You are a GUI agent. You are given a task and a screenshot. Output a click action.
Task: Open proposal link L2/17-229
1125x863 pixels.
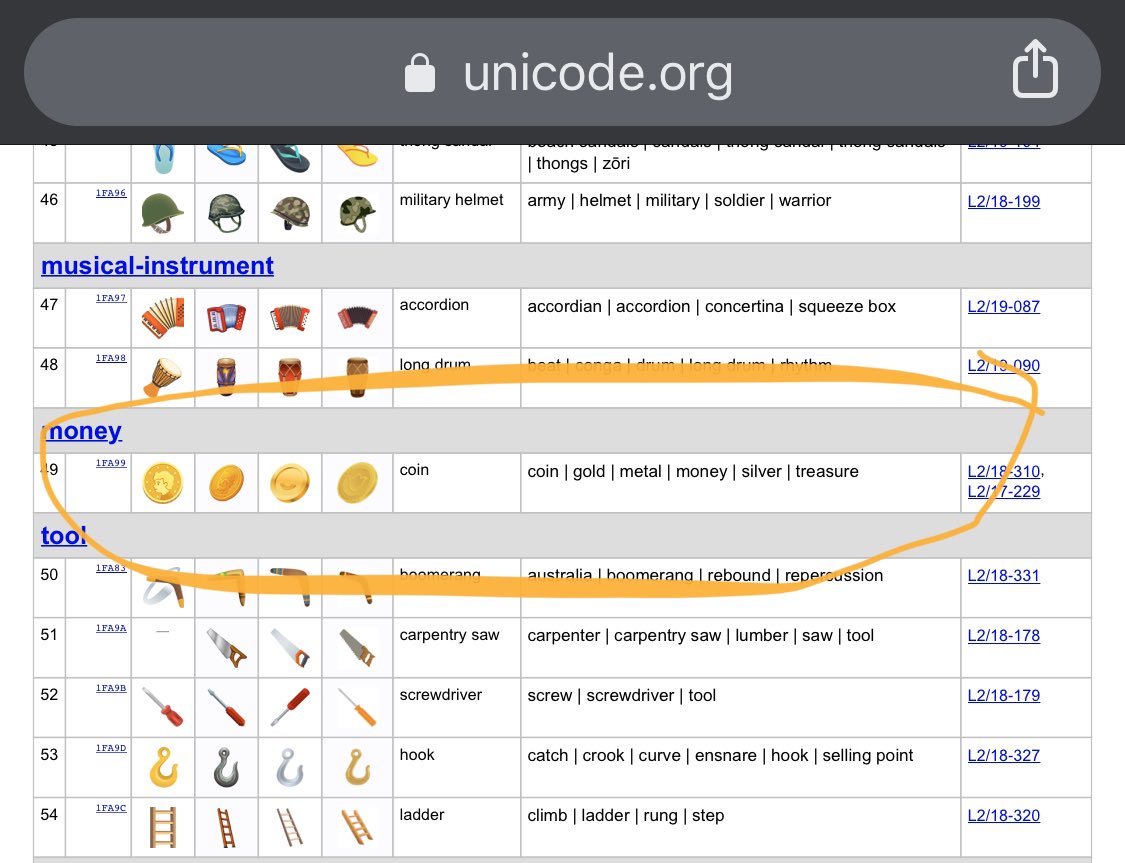tap(1004, 491)
